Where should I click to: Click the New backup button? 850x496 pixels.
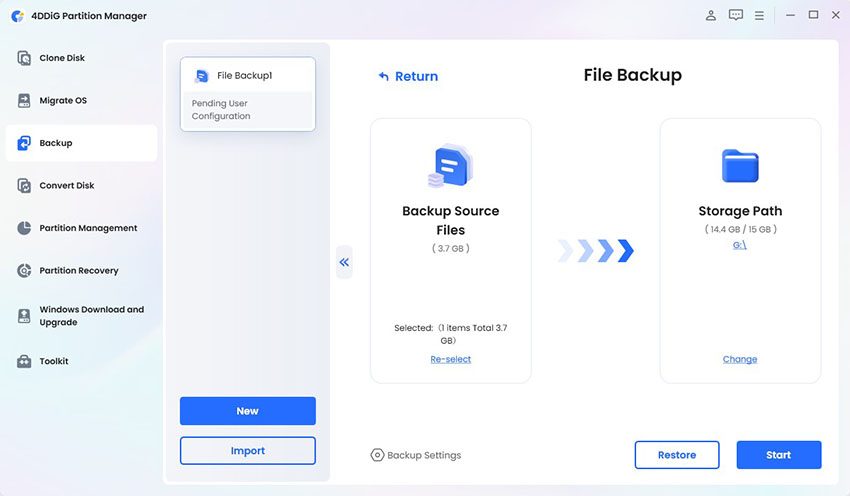[248, 411]
